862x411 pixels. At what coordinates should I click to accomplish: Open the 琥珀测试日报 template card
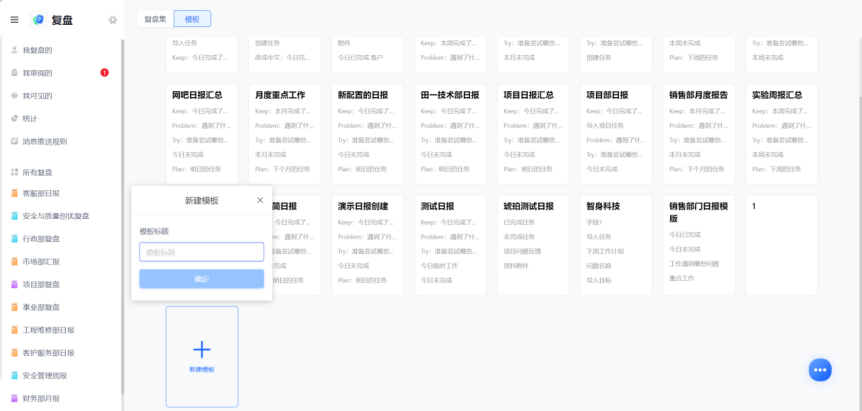tap(533, 246)
